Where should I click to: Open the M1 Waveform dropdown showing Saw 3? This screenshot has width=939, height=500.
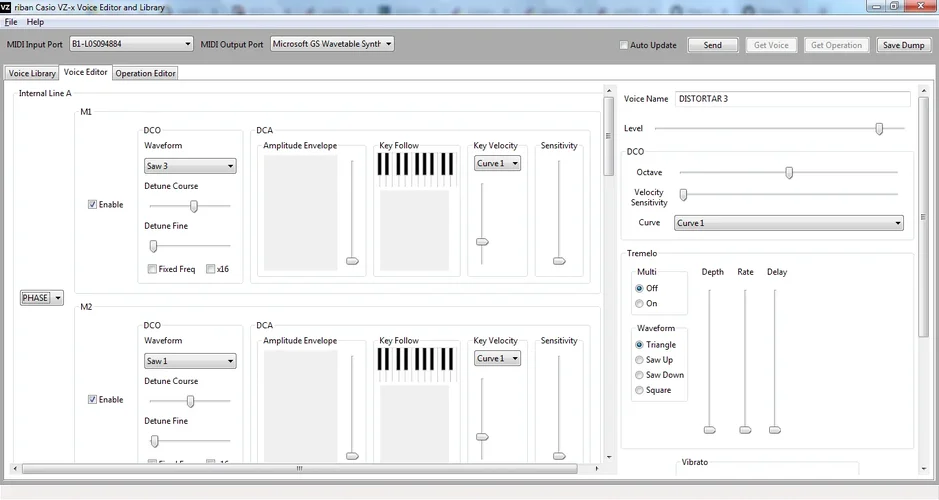coord(190,166)
